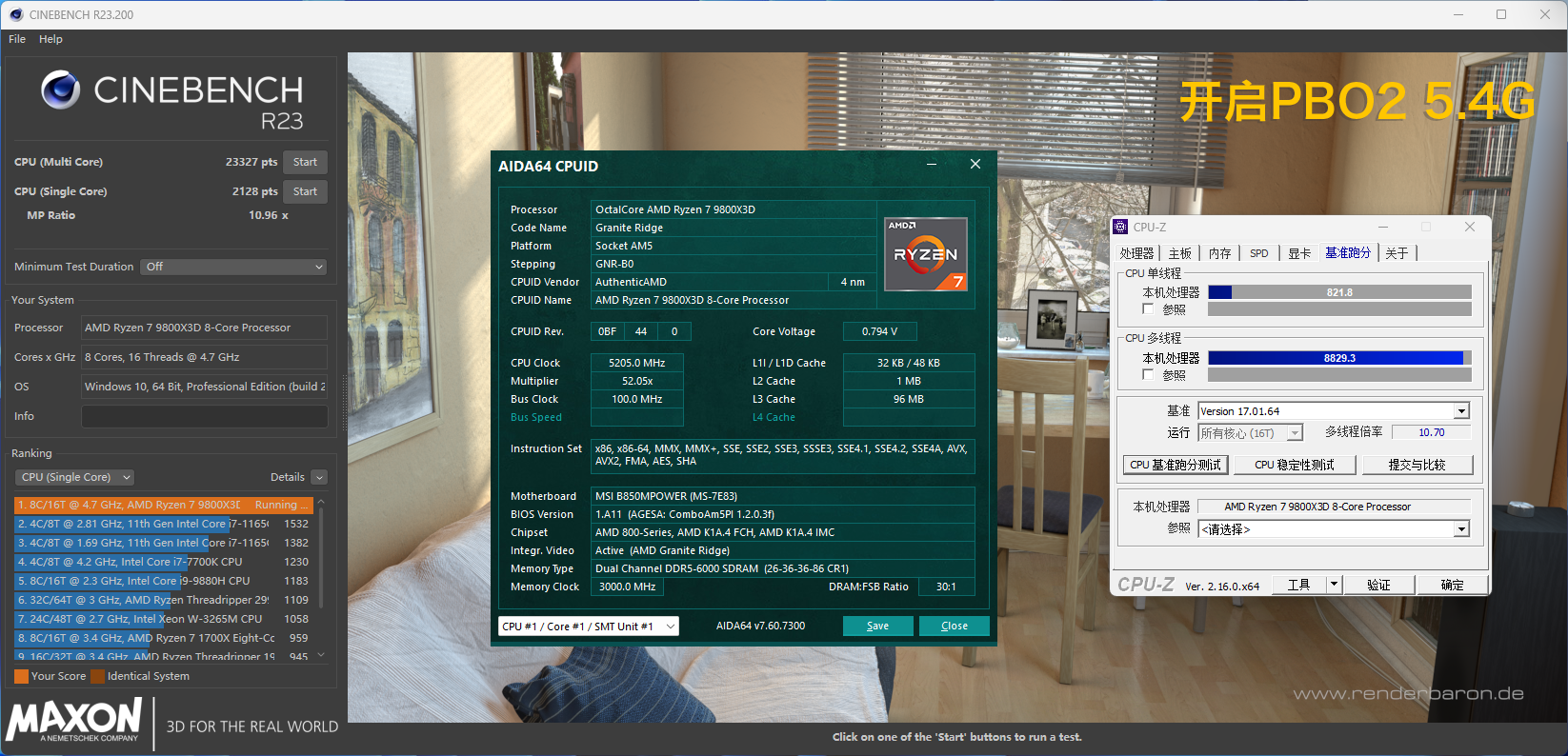Click the AMD Ryzen 7 logo badge
The width and height of the screenshot is (1568, 756).
tap(926, 254)
